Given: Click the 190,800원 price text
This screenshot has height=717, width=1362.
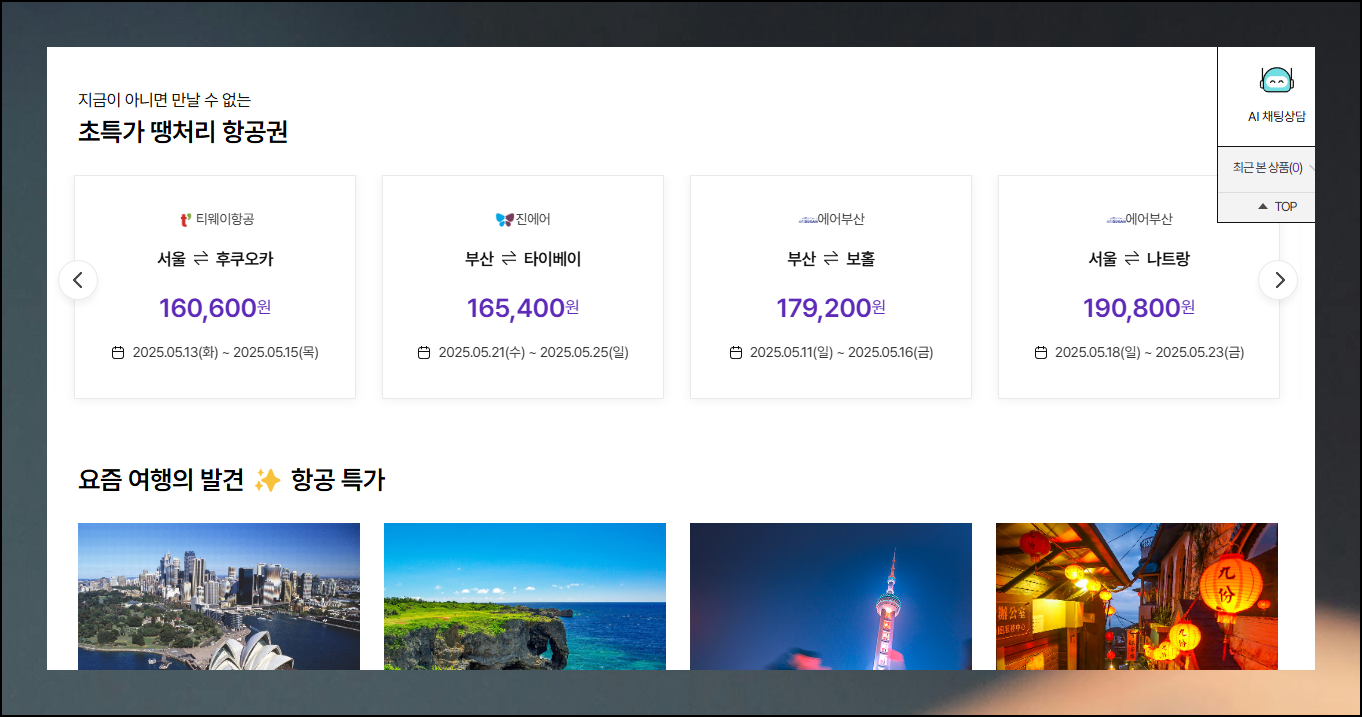Looking at the screenshot, I should (1139, 308).
